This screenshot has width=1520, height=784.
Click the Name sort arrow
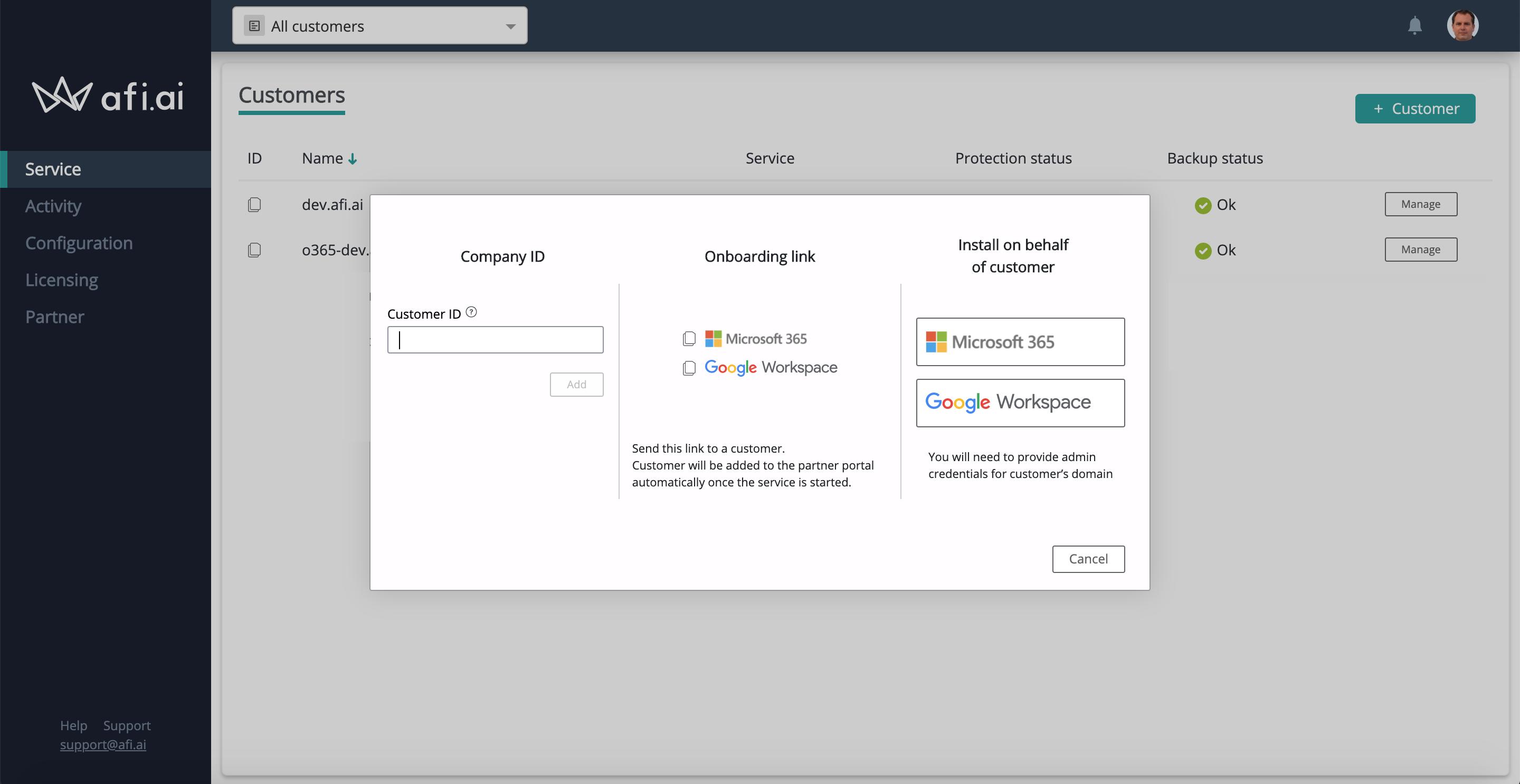click(352, 159)
